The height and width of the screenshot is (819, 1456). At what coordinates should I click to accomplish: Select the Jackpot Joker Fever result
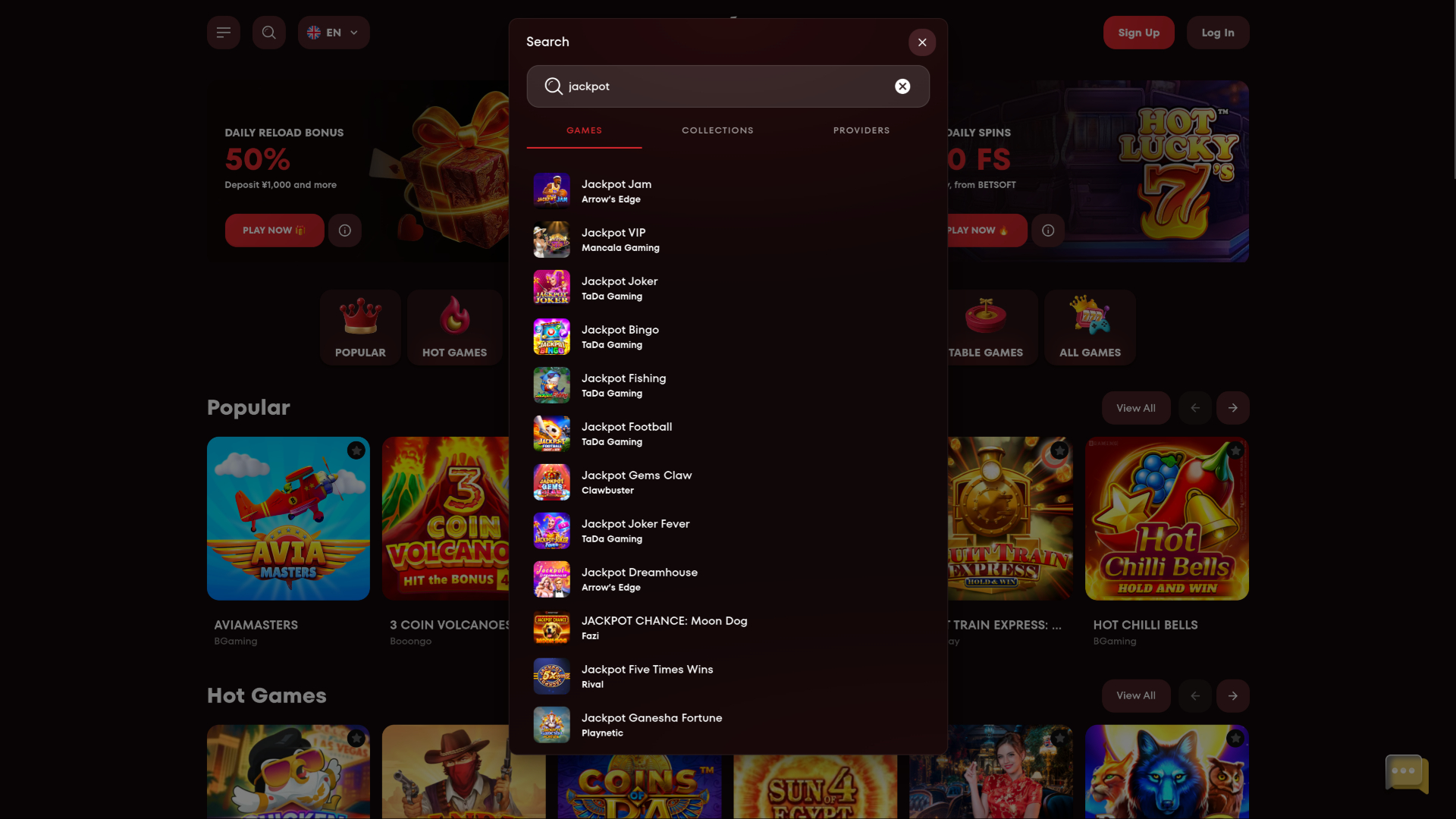[728, 531]
